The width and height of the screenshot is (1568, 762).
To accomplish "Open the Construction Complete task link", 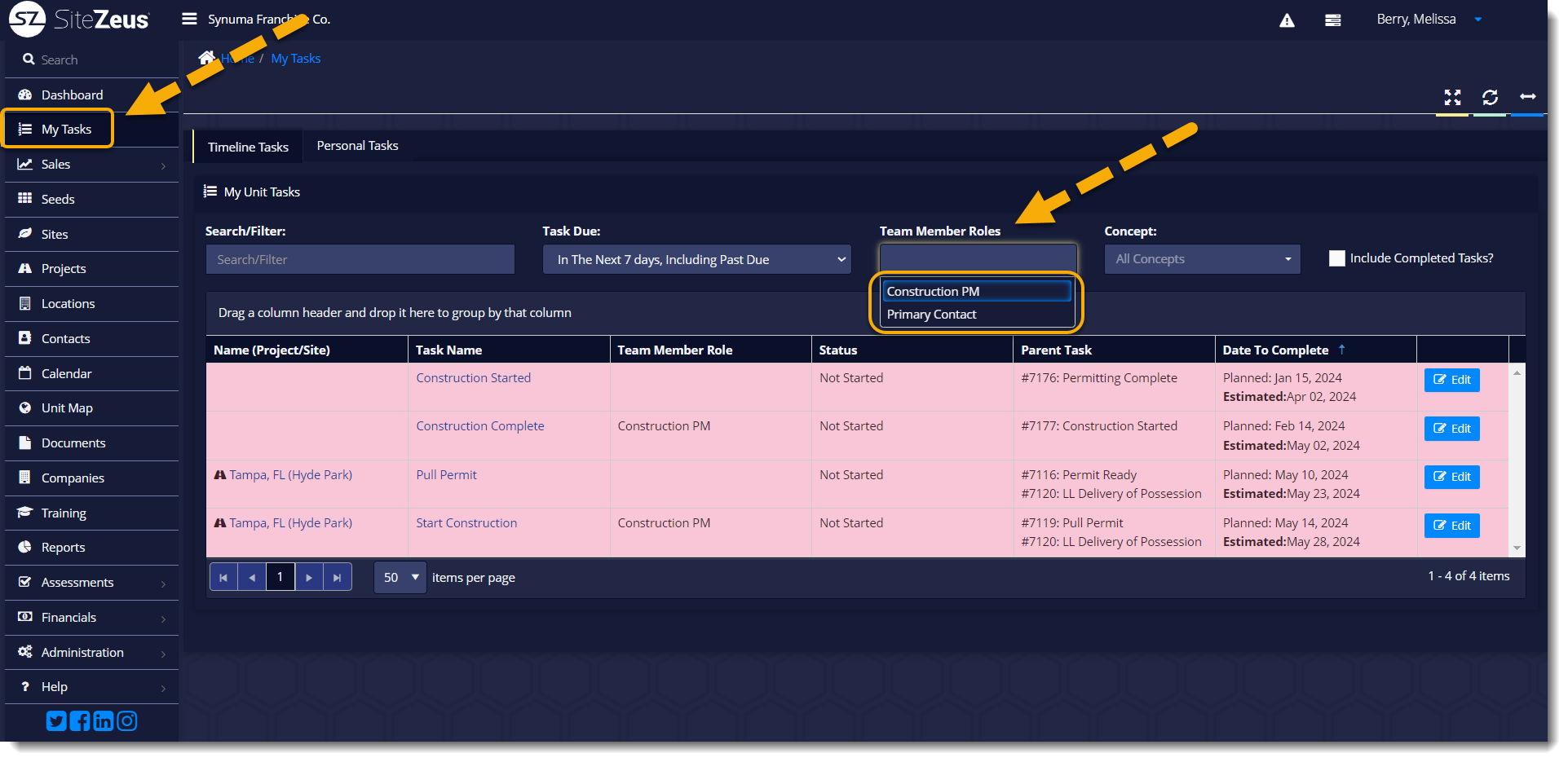I will [x=479, y=426].
